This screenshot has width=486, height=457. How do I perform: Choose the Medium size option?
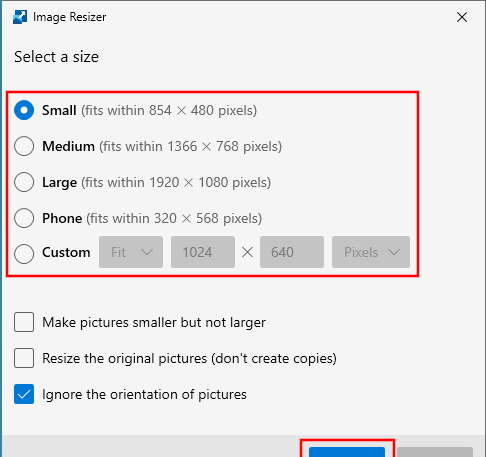(24, 146)
